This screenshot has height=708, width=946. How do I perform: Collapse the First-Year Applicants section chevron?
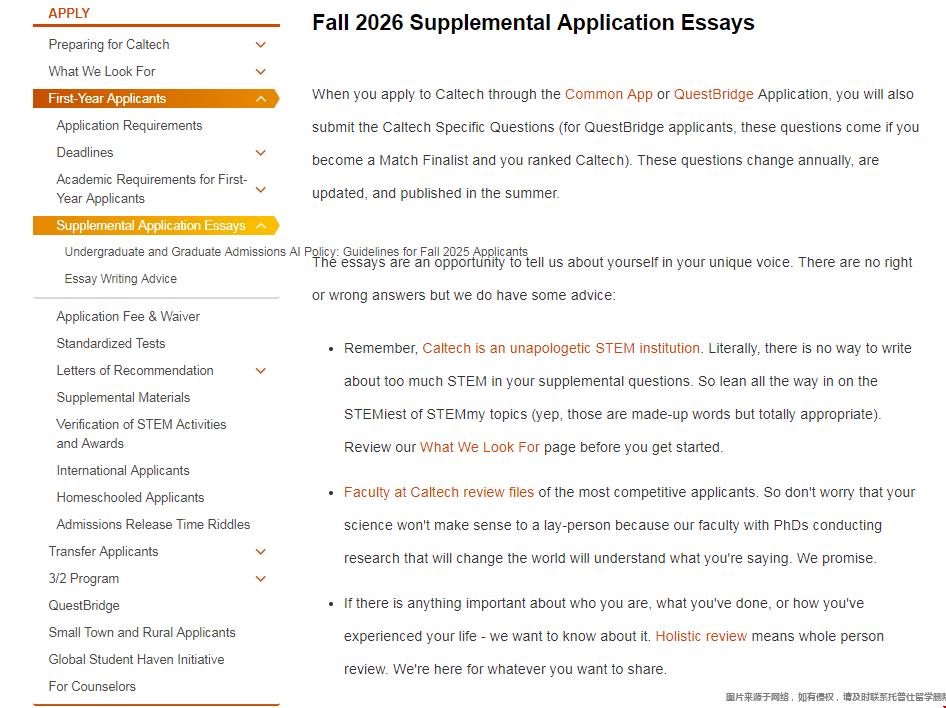[x=261, y=99]
